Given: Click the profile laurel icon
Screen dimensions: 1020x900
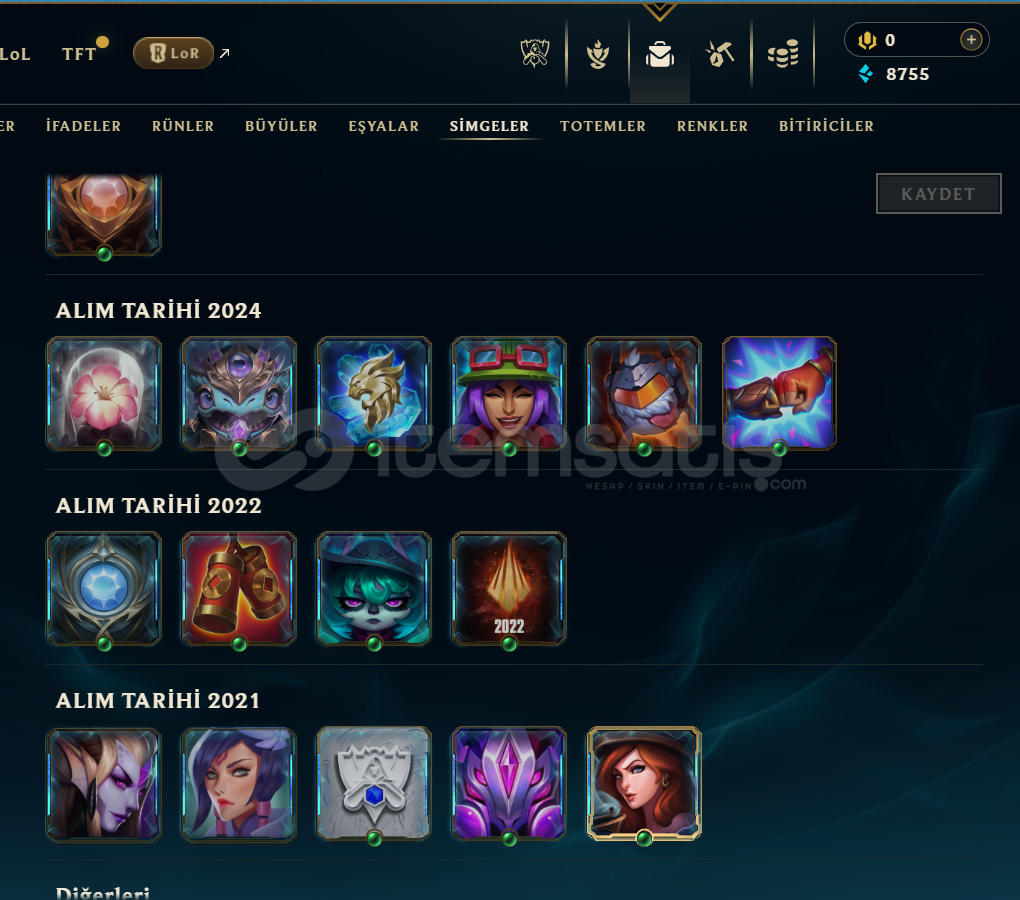Looking at the screenshot, I should click(x=598, y=55).
